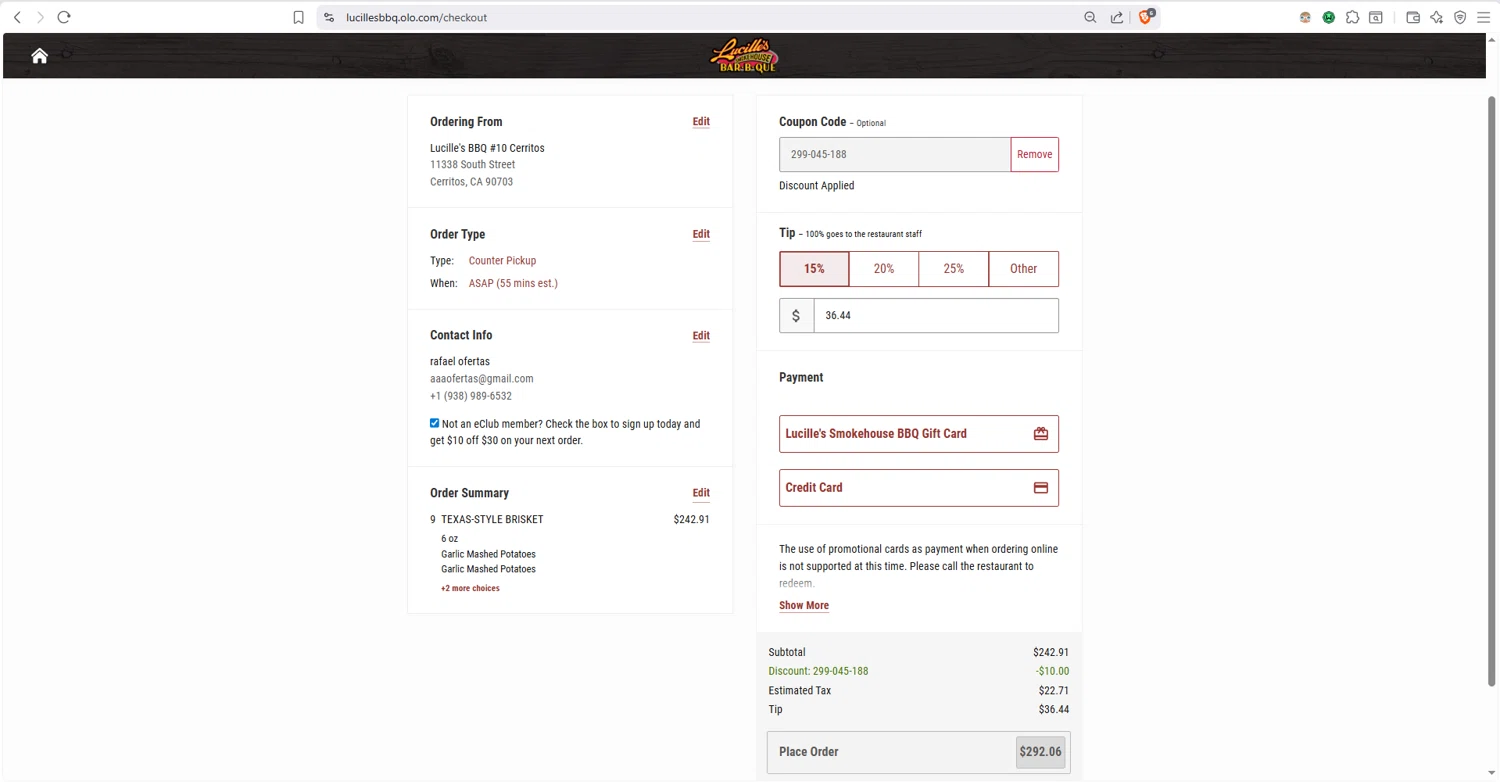Screen dimensions: 1500x782
Task: Open the Brave VPN shield icon
Action: [x=1460, y=17]
